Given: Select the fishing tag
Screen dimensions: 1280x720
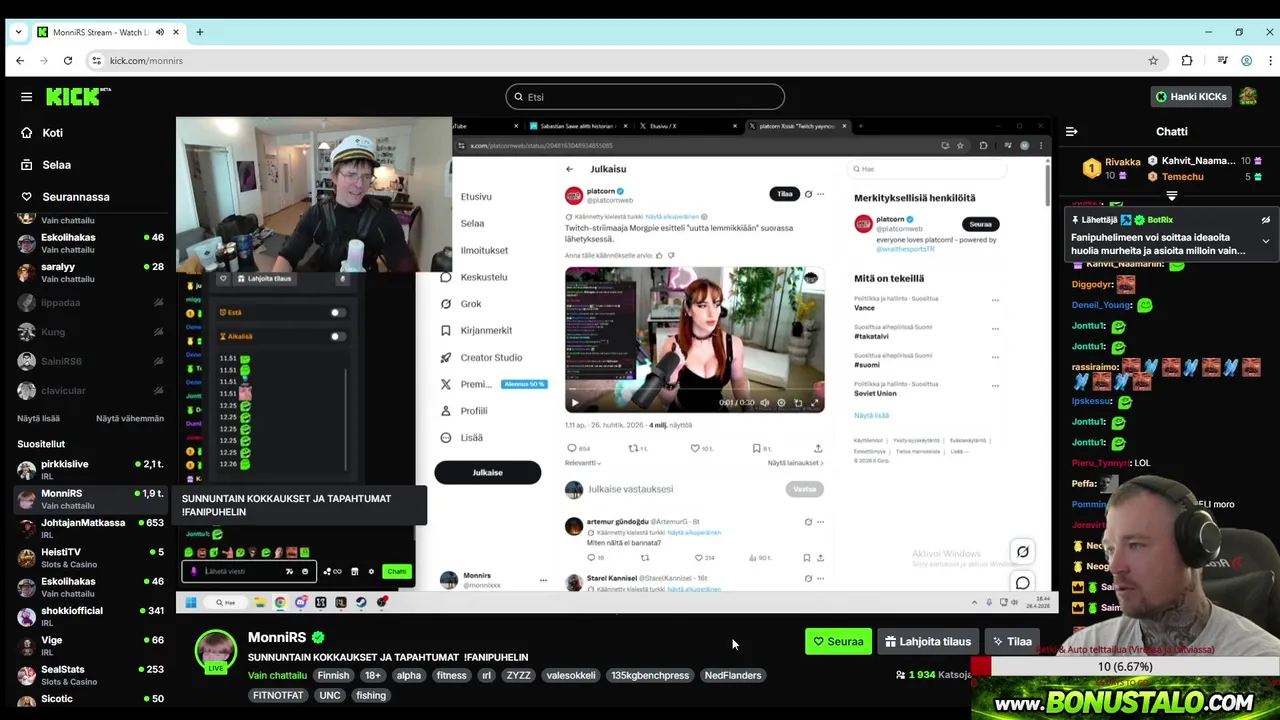Looking at the screenshot, I should click(x=370, y=696).
